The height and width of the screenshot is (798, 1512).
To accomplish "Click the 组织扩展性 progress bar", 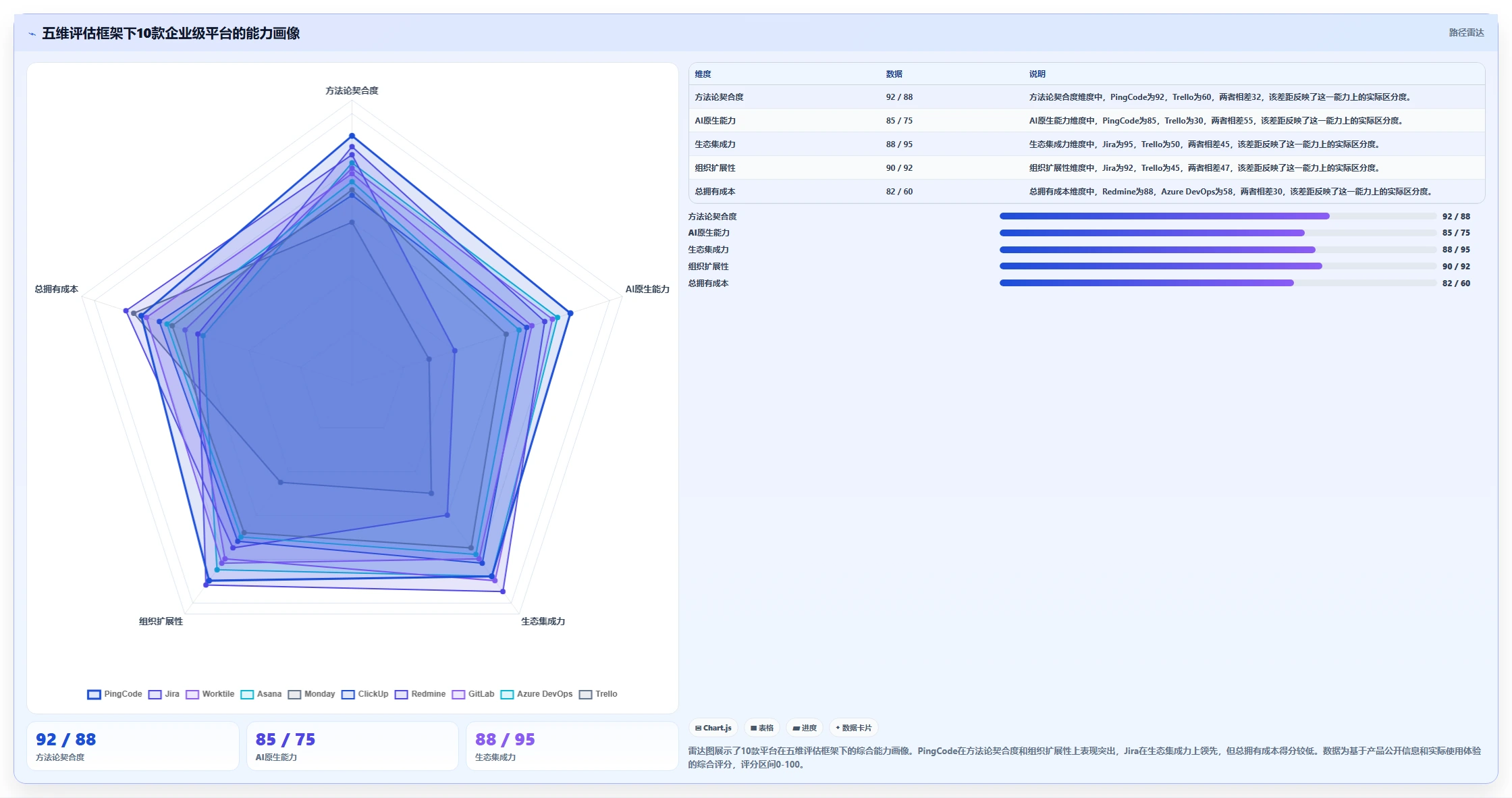I will tap(1218, 266).
